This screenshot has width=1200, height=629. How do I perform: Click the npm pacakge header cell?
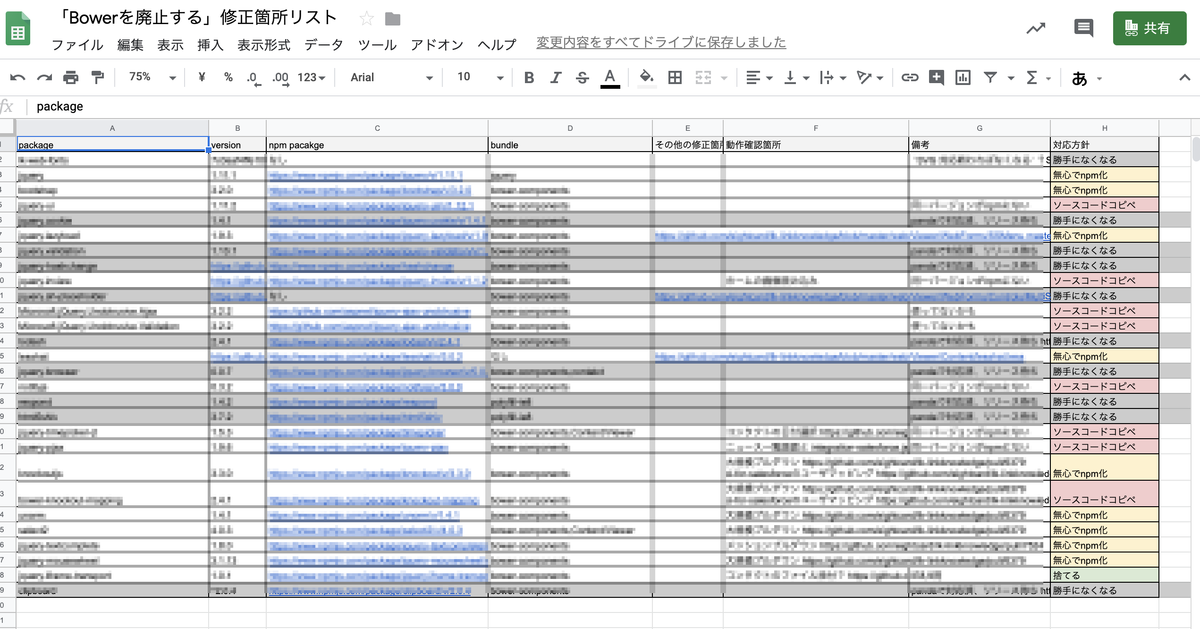pos(377,145)
